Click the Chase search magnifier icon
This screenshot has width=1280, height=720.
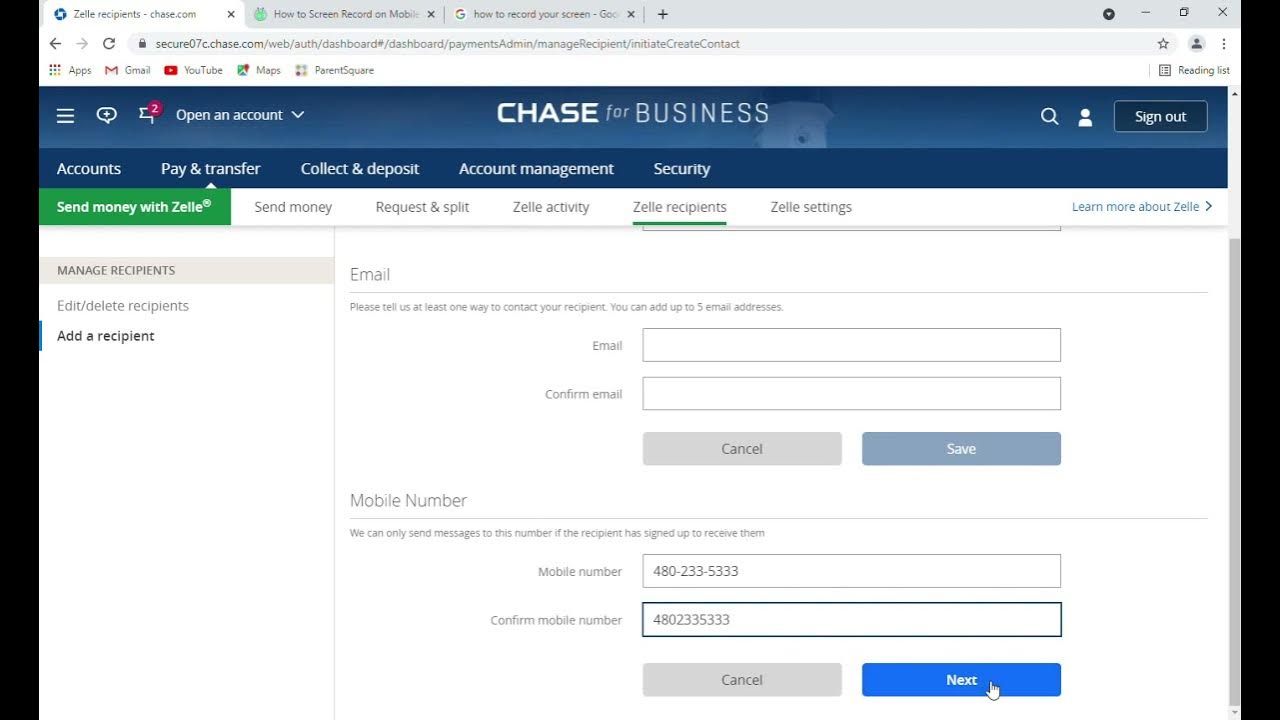1049,116
